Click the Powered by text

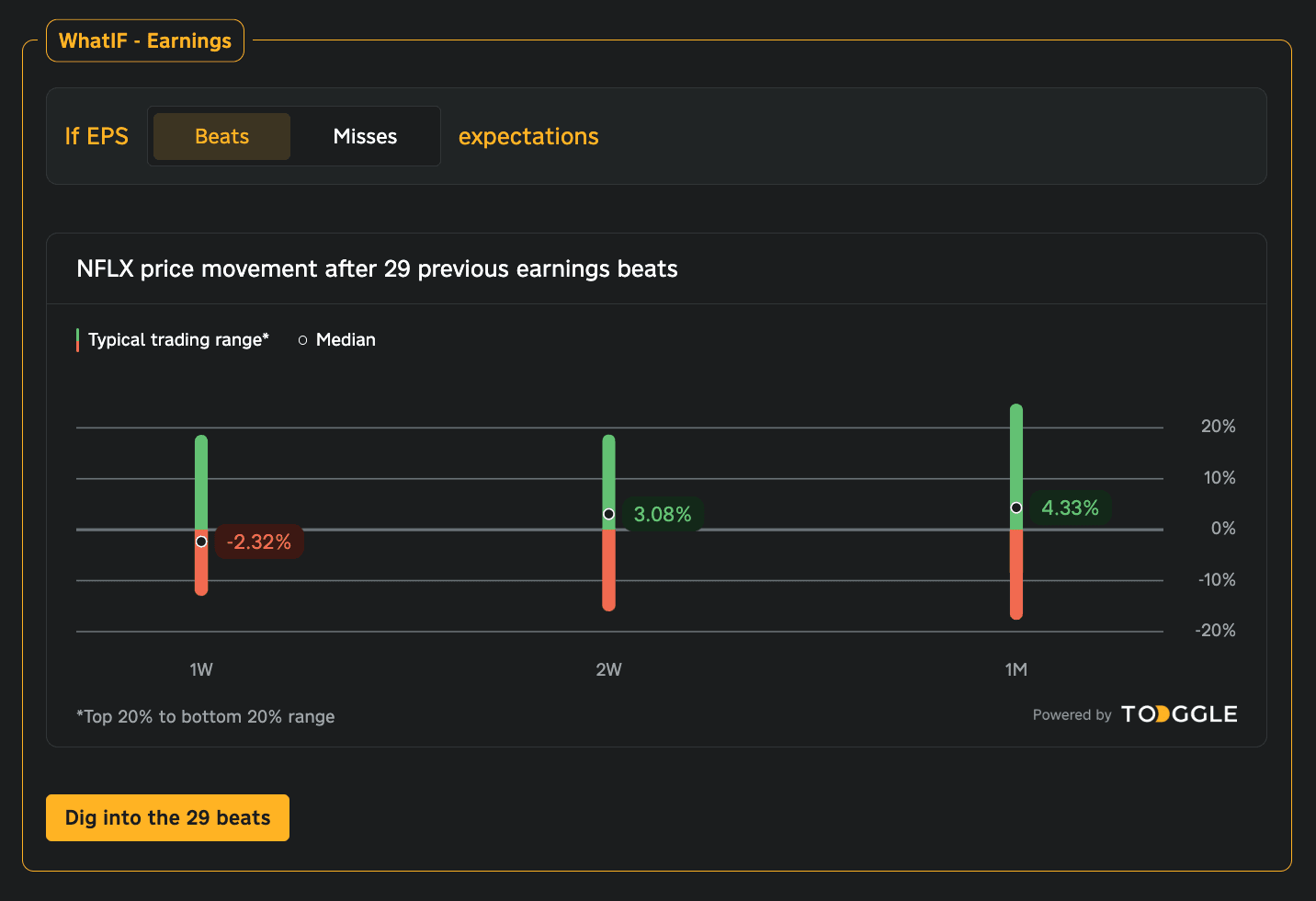tap(1072, 714)
